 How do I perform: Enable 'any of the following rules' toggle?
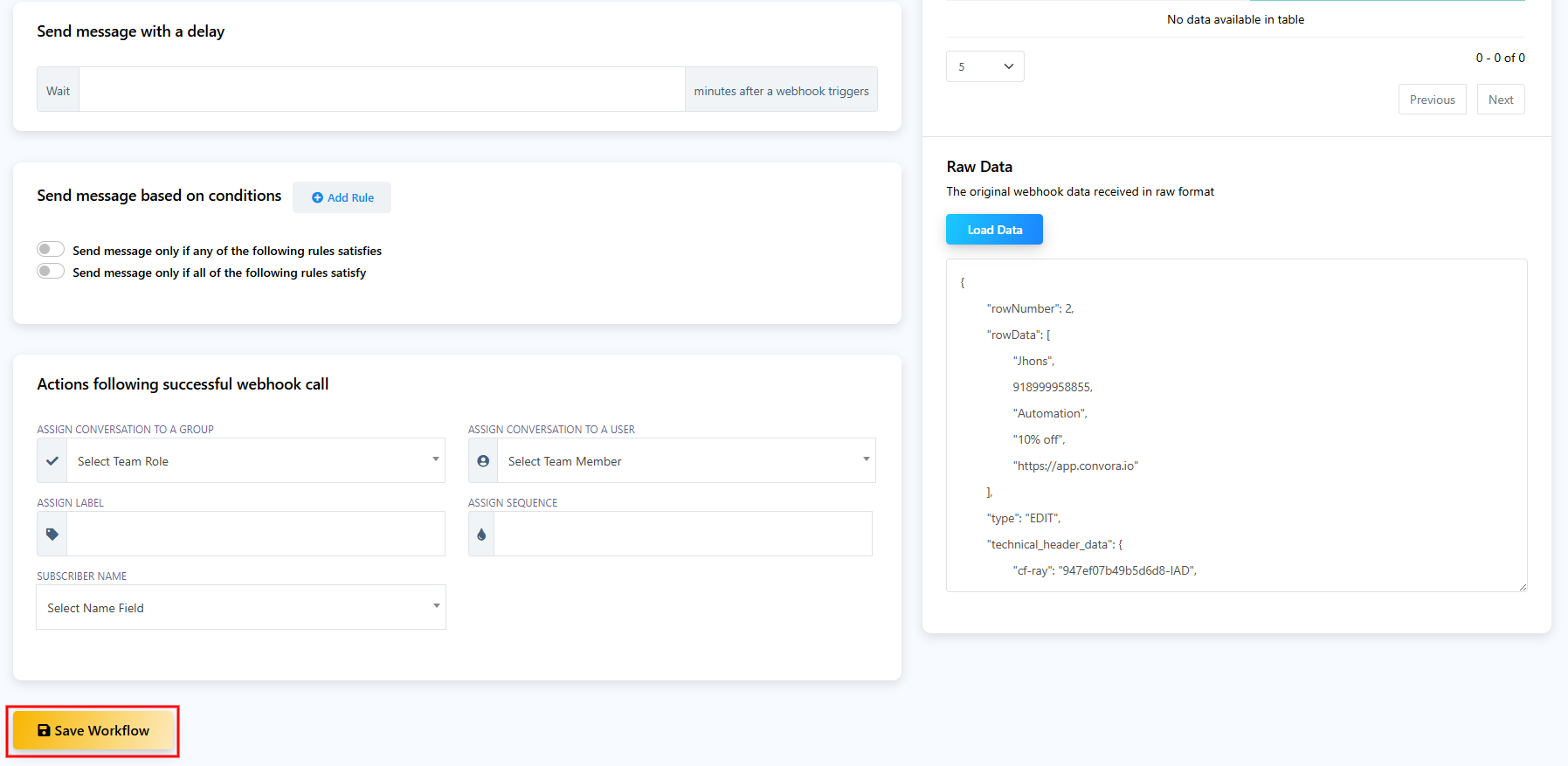pos(51,250)
